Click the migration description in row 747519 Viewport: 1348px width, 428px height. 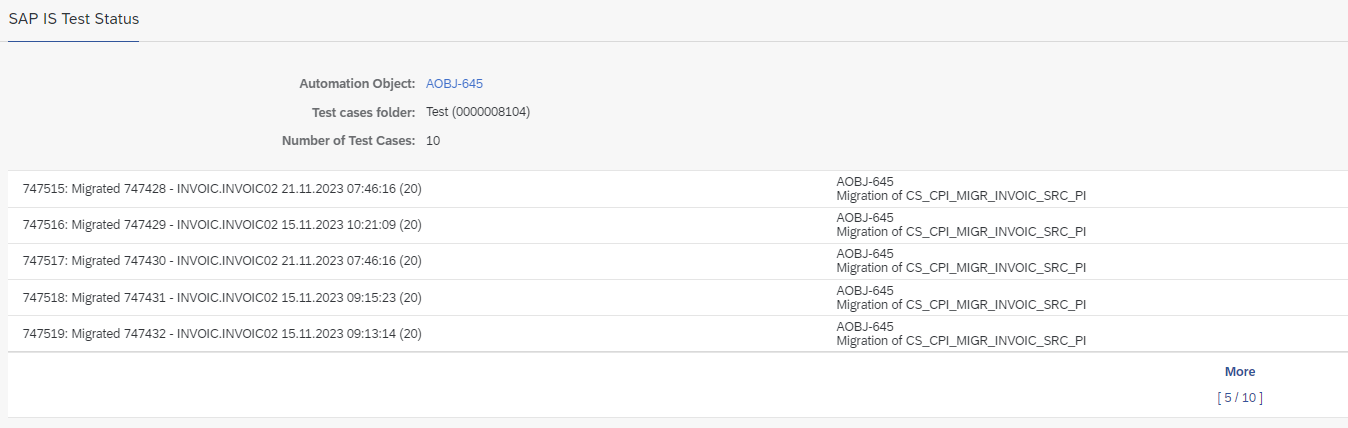960,340
